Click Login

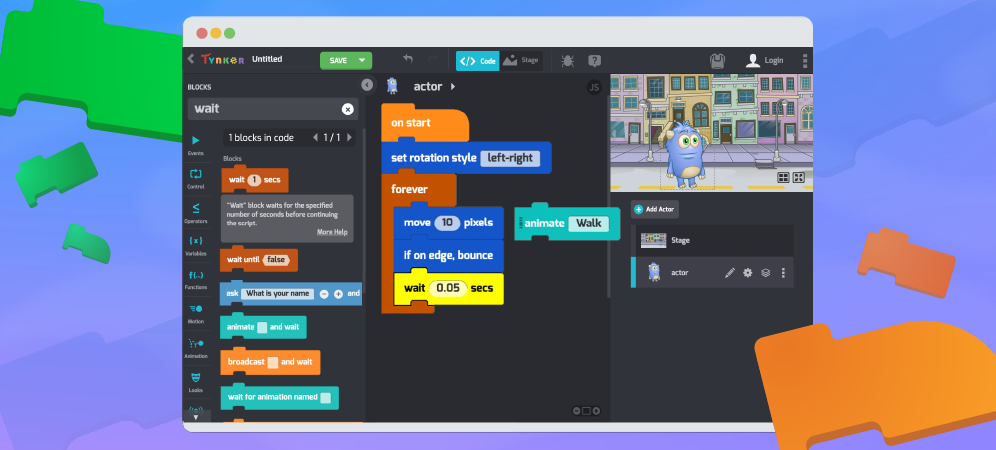[765, 60]
